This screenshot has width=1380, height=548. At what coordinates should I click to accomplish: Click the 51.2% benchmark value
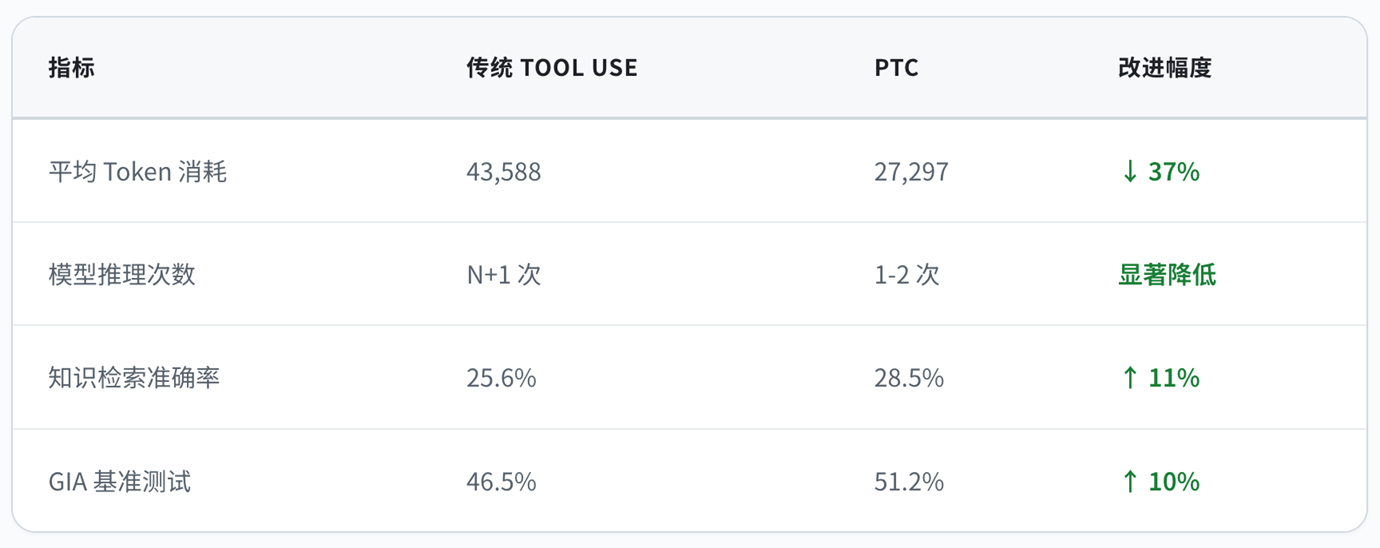(909, 482)
